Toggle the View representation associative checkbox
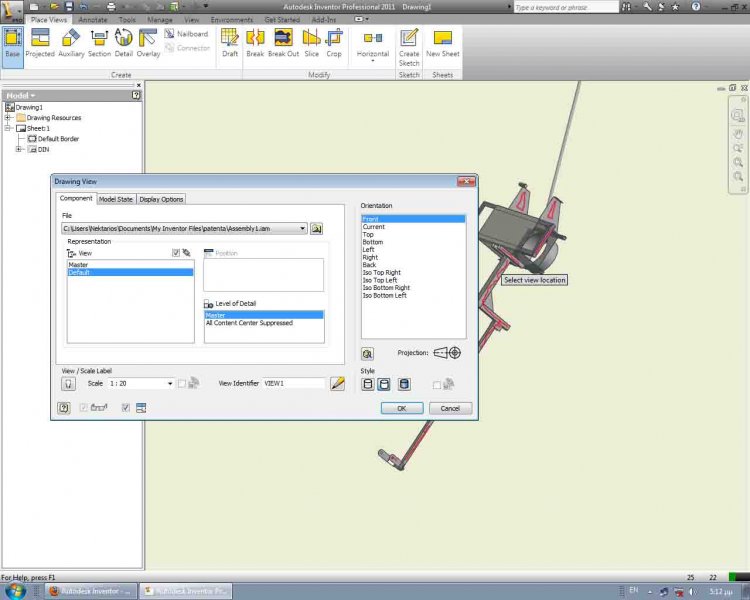750x600 pixels. pyautogui.click(x=176, y=254)
